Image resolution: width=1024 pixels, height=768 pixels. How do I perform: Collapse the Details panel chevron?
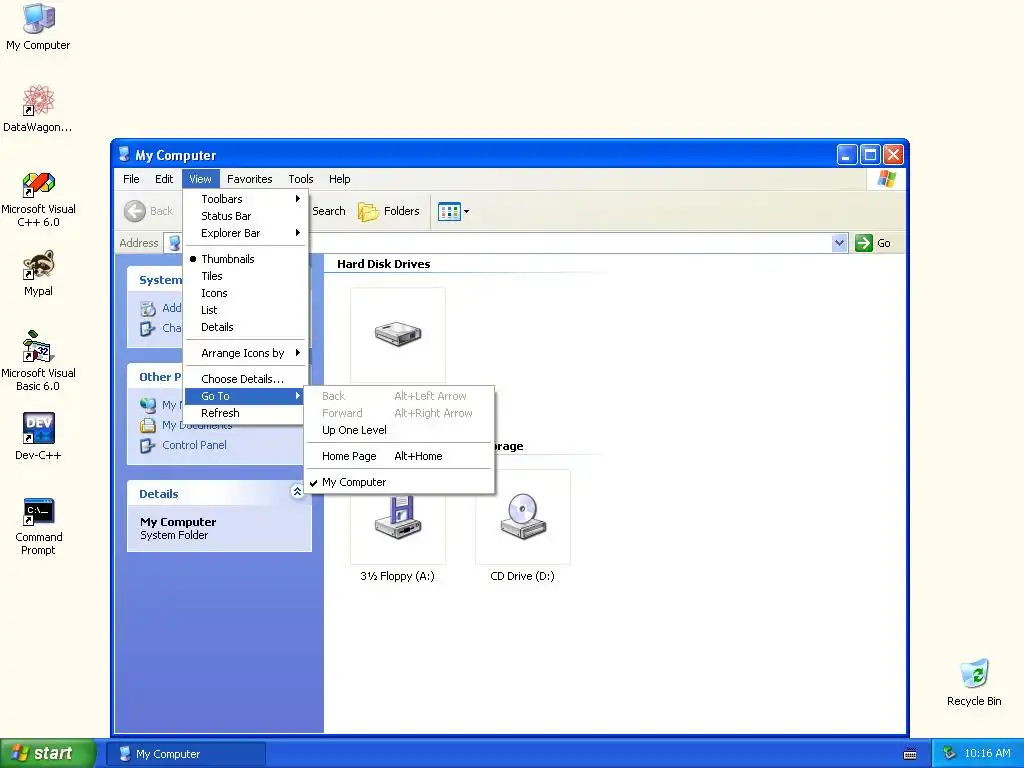[297, 491]
